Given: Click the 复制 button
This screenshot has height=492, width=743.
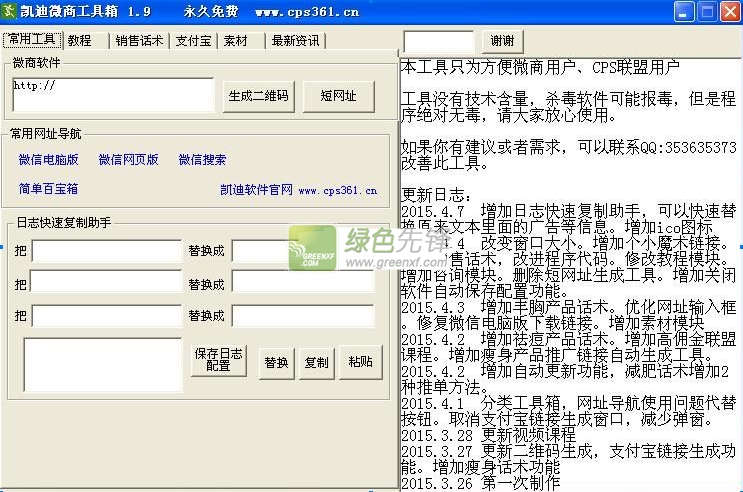Looking at the screenshot, I should click(x=317, y=363).
